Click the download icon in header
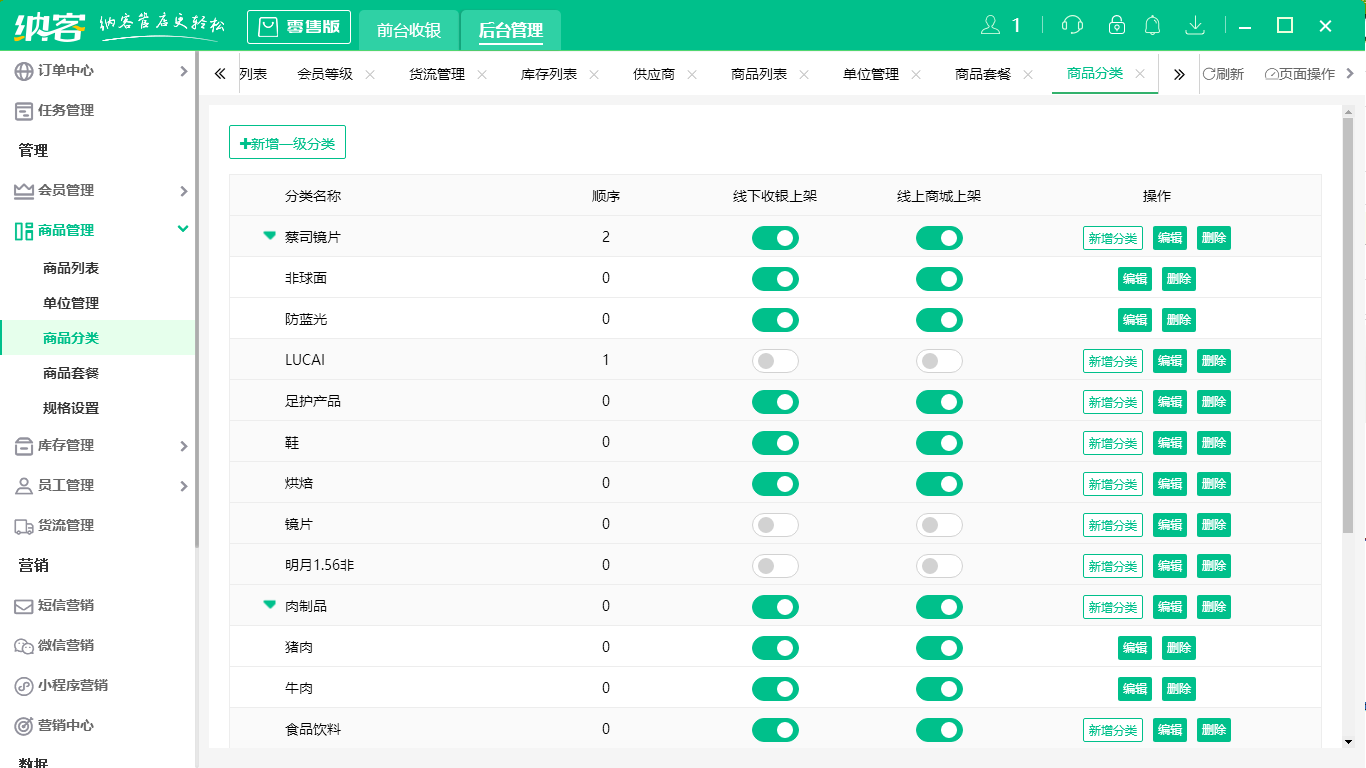The width and height of the screenshot is (1366, 768). (x=1194, y=25)
